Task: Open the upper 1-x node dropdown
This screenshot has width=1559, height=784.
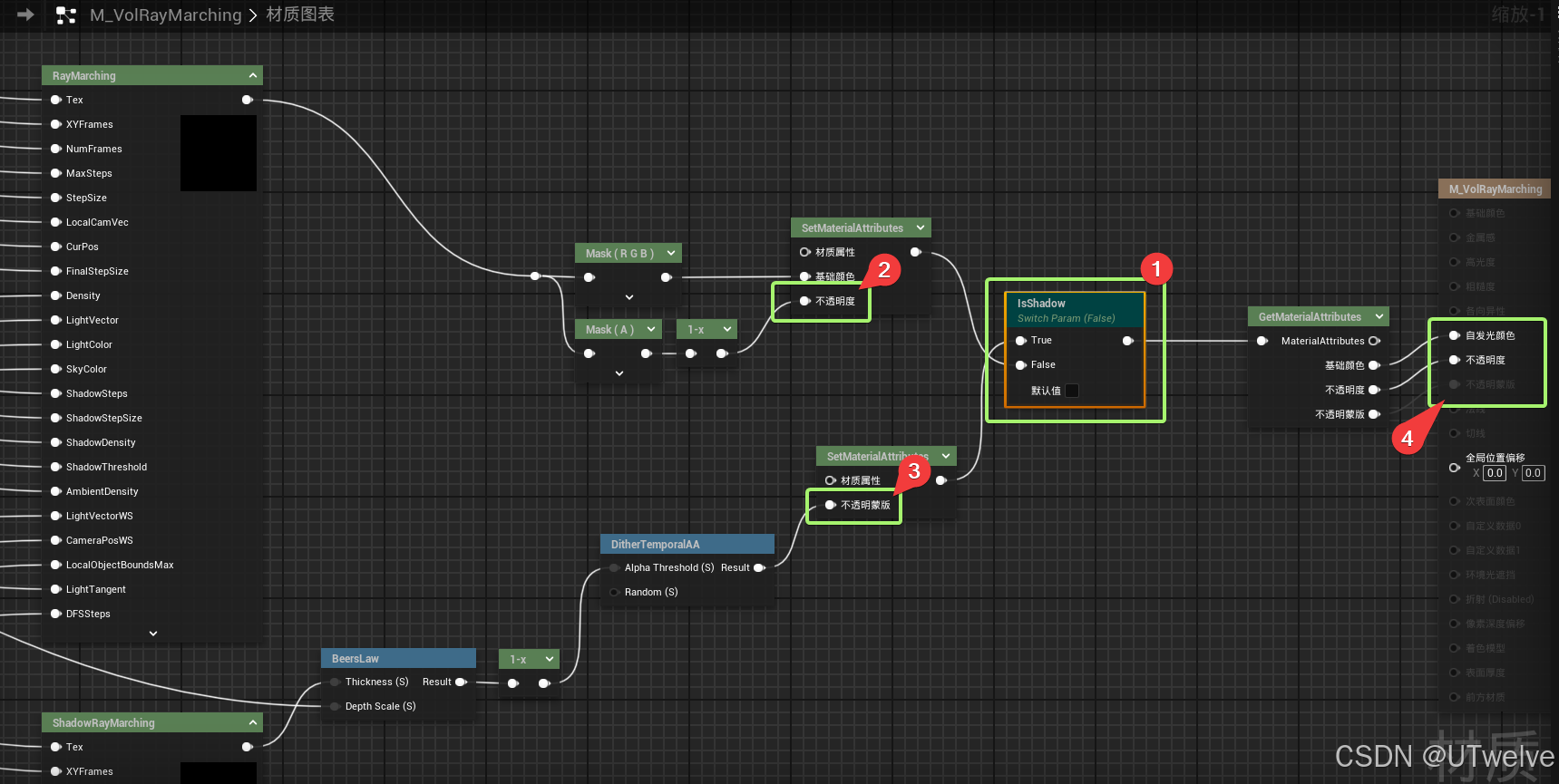Action: [x=727, y=329]
